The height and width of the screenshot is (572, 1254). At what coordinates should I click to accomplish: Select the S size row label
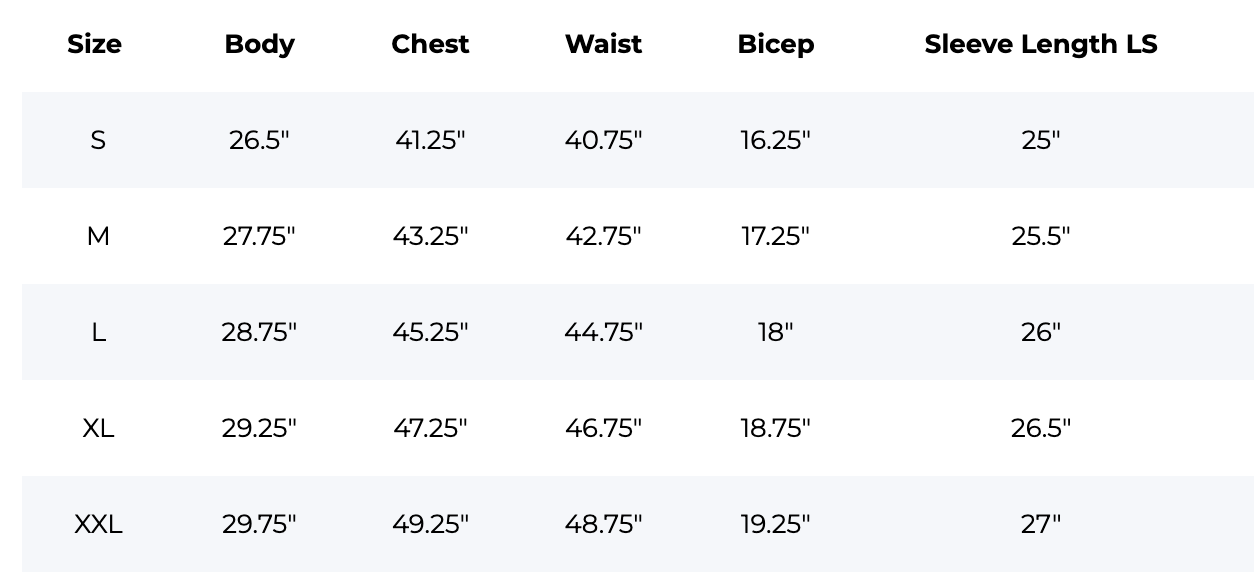(98, 140)
